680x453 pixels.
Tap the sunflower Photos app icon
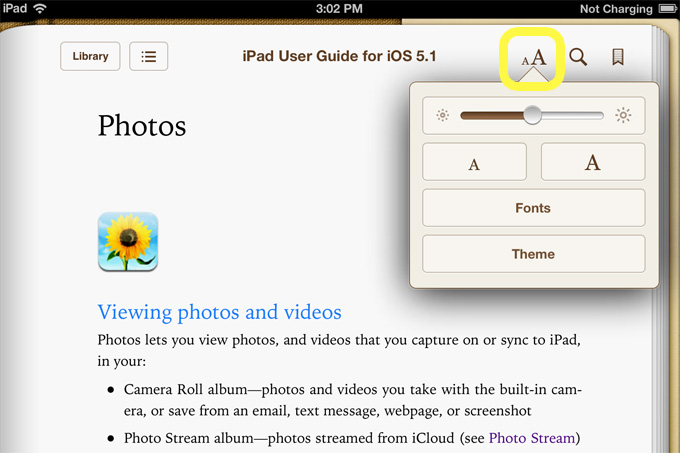tap(128, 242)
